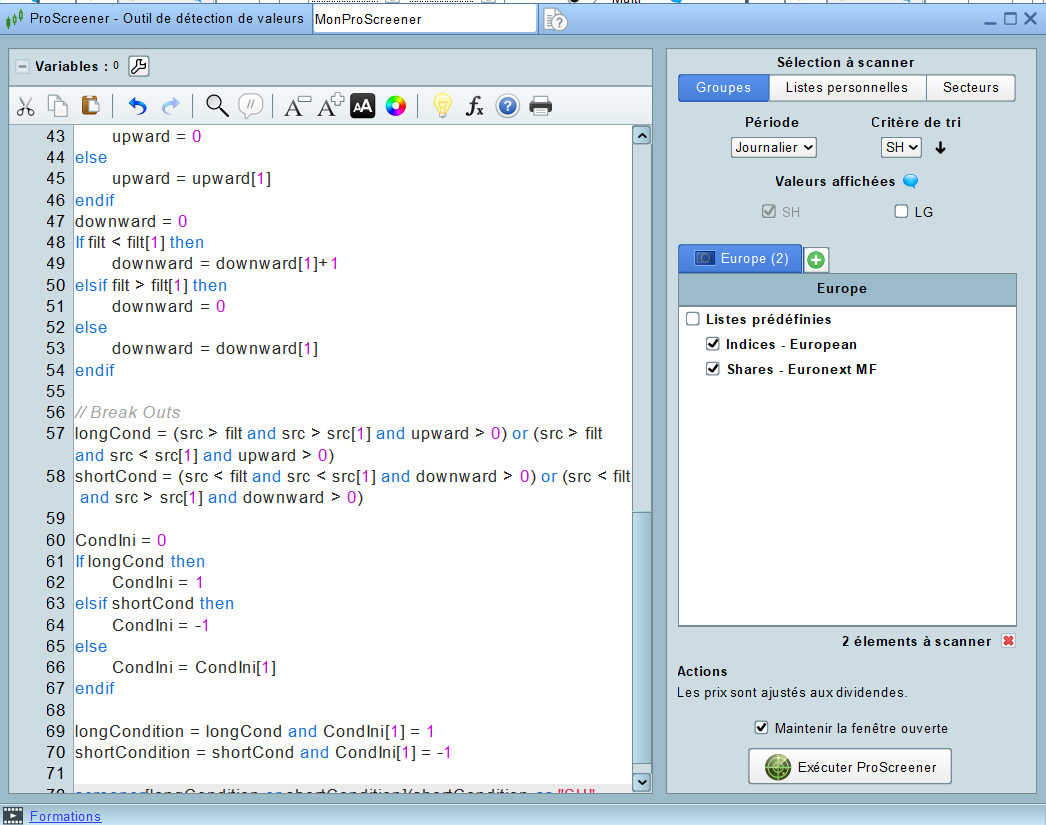
Task: Increase font size with A plus icon
Action: pos(330,105)
